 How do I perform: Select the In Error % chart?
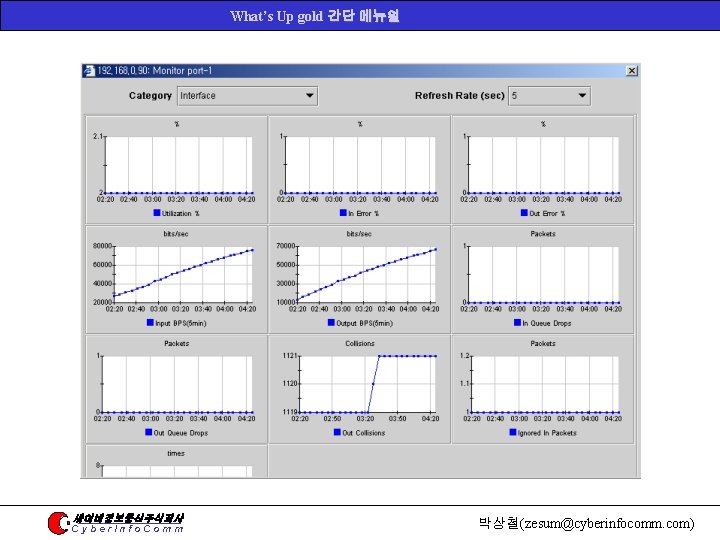coord(360,169)
